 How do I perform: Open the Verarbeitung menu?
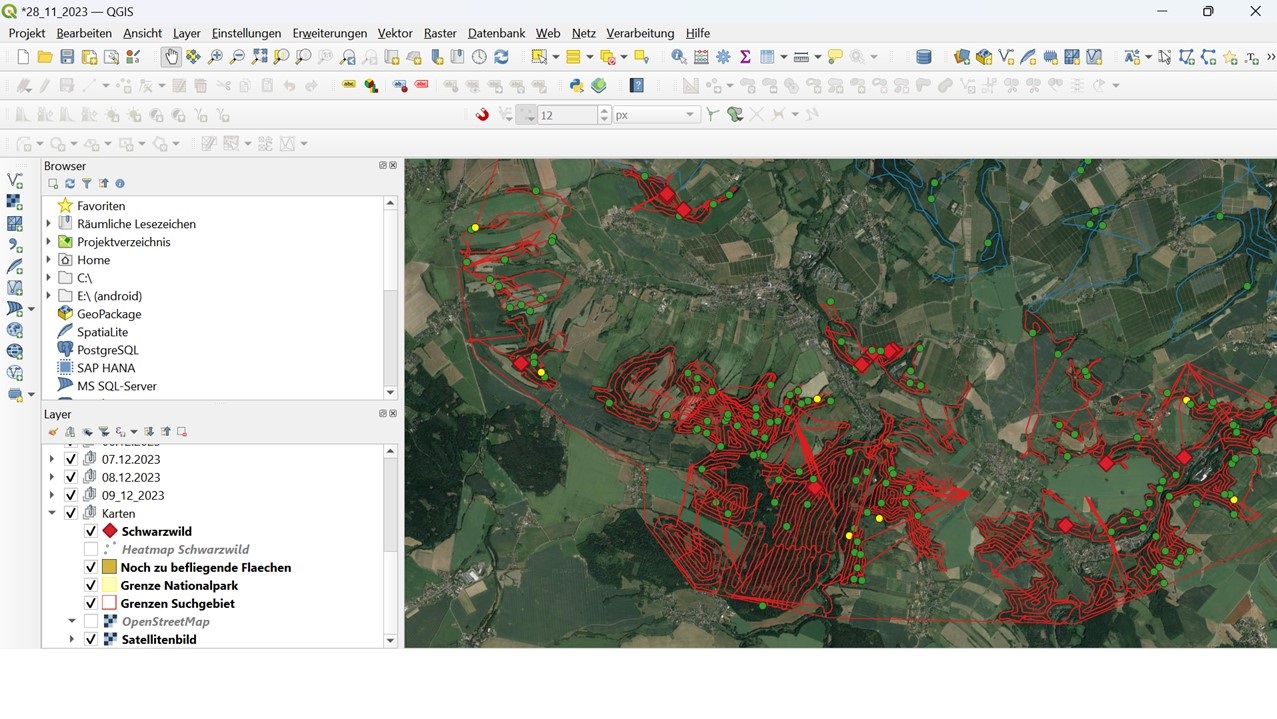coord(640,33)
